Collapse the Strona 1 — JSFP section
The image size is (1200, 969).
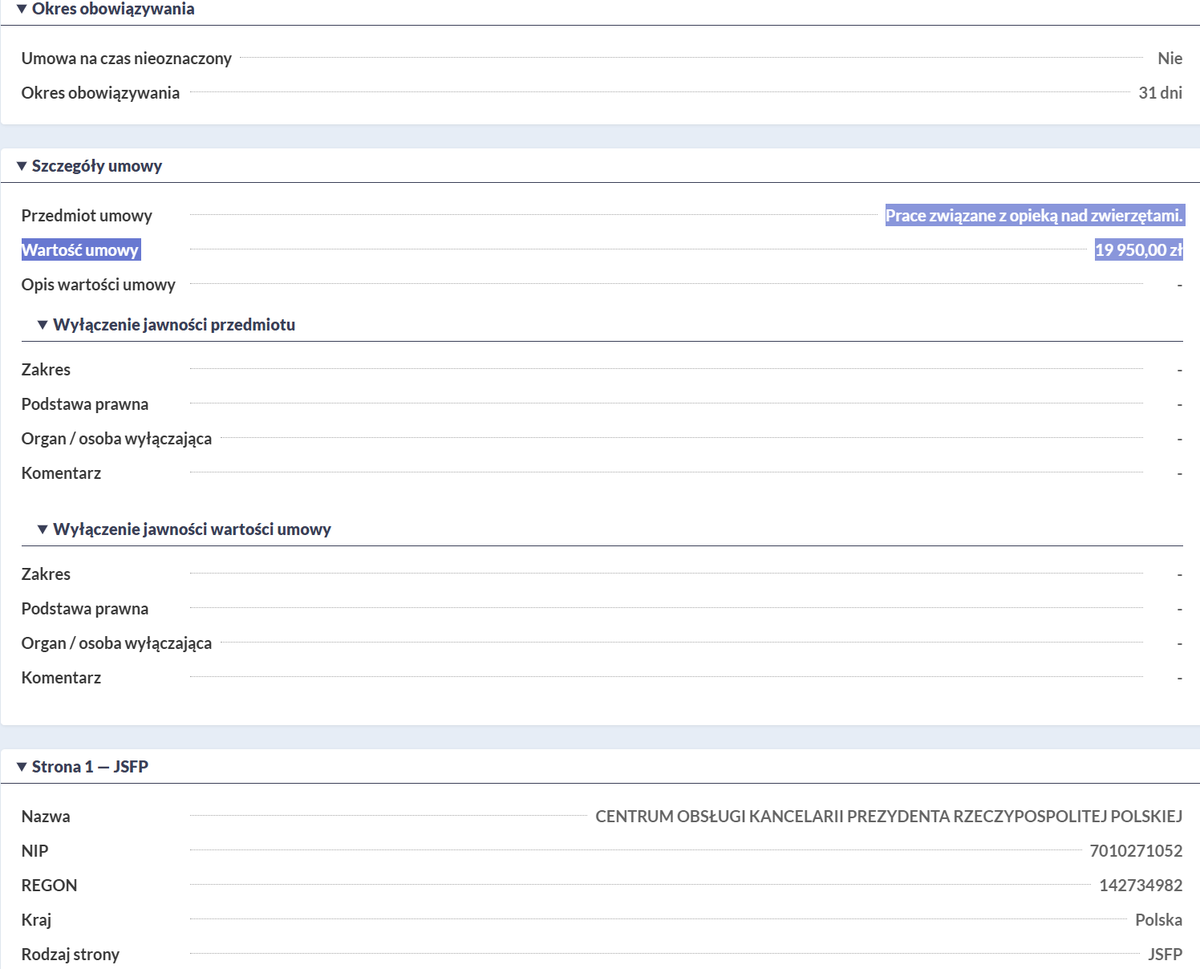pyautogui.click(x=83, y=767)
